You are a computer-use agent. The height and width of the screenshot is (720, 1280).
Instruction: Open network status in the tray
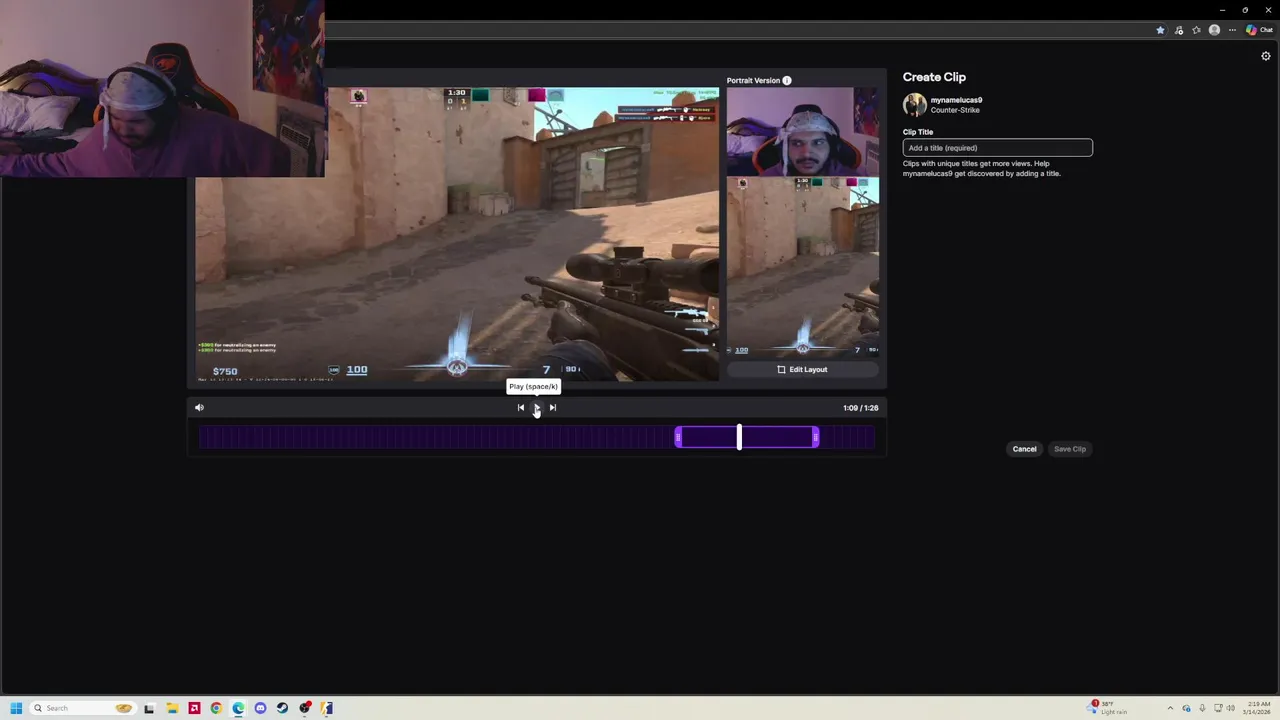(x=1218, y=708)
